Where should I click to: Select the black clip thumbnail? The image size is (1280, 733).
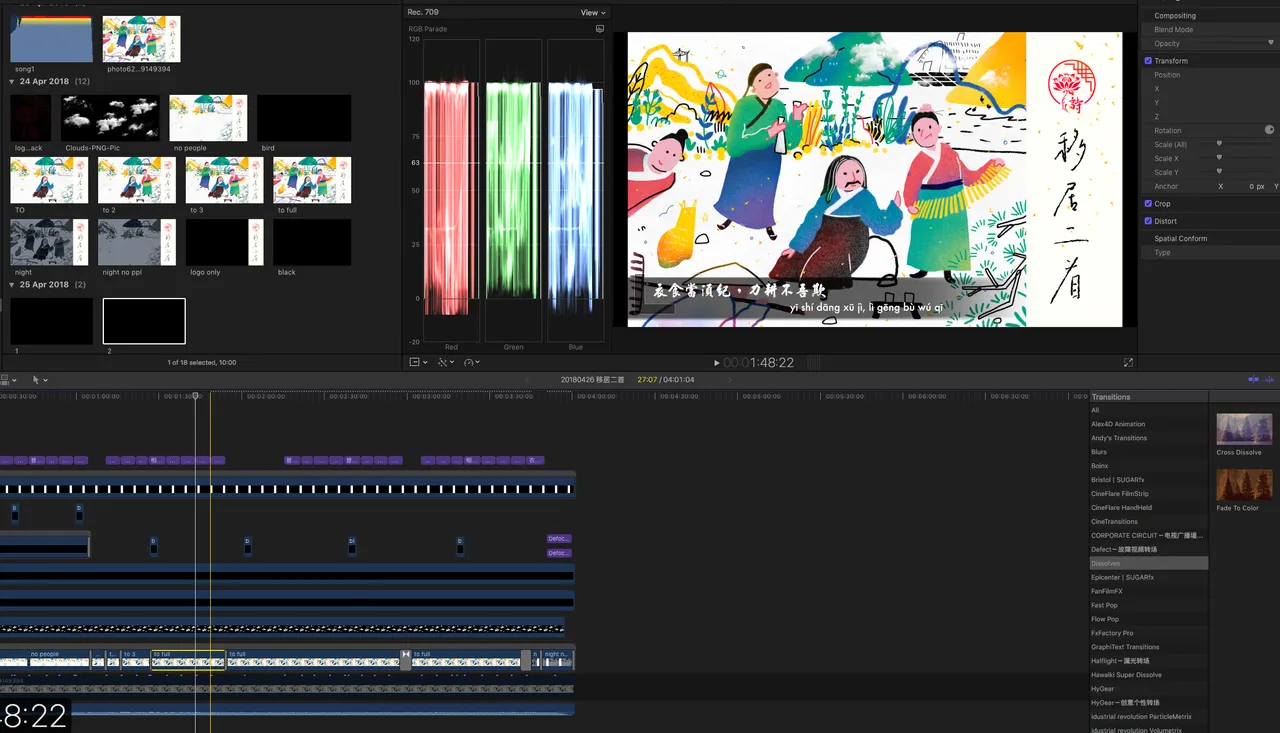click(312, 242)
